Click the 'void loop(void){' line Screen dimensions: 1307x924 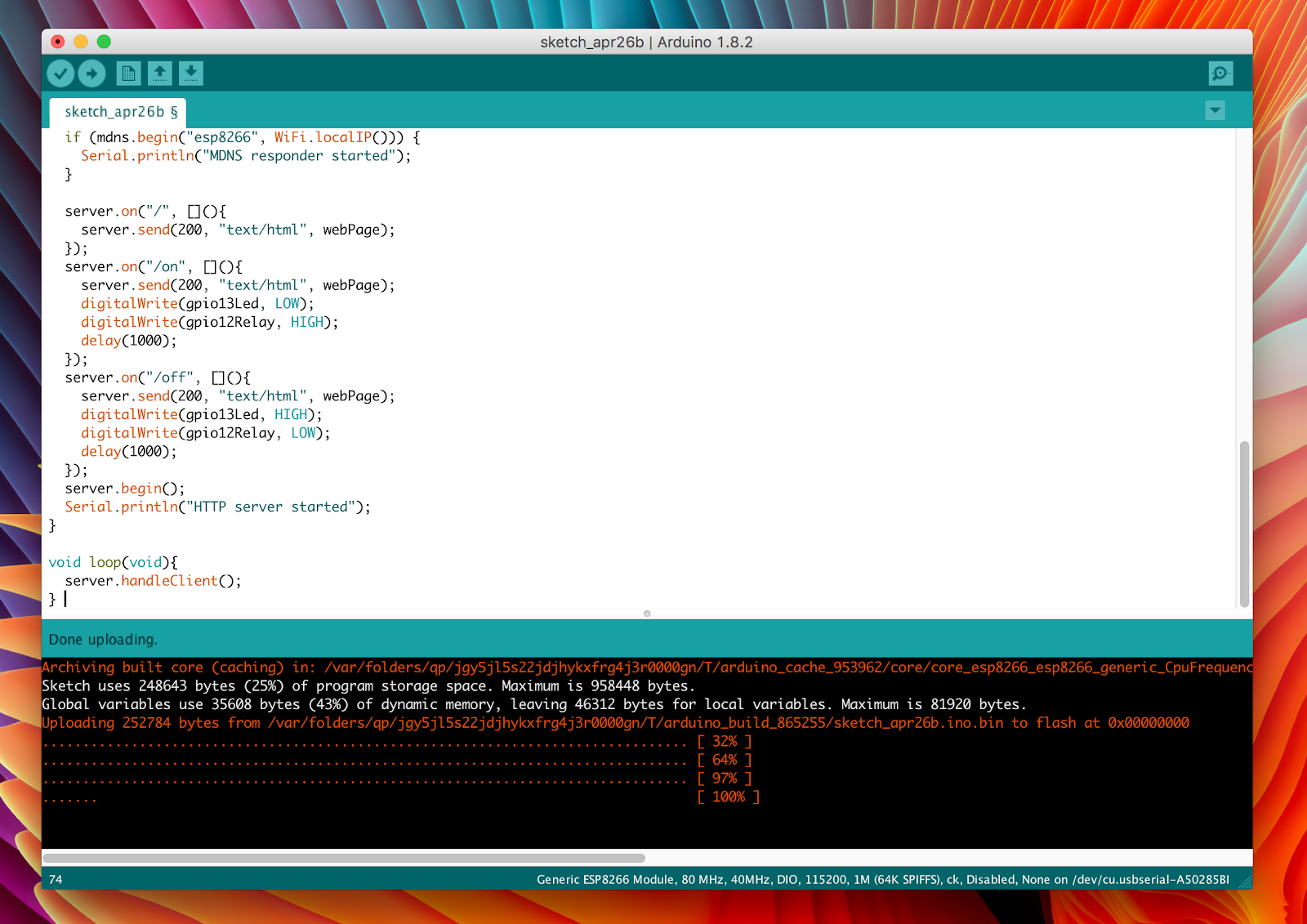[113, 562]
